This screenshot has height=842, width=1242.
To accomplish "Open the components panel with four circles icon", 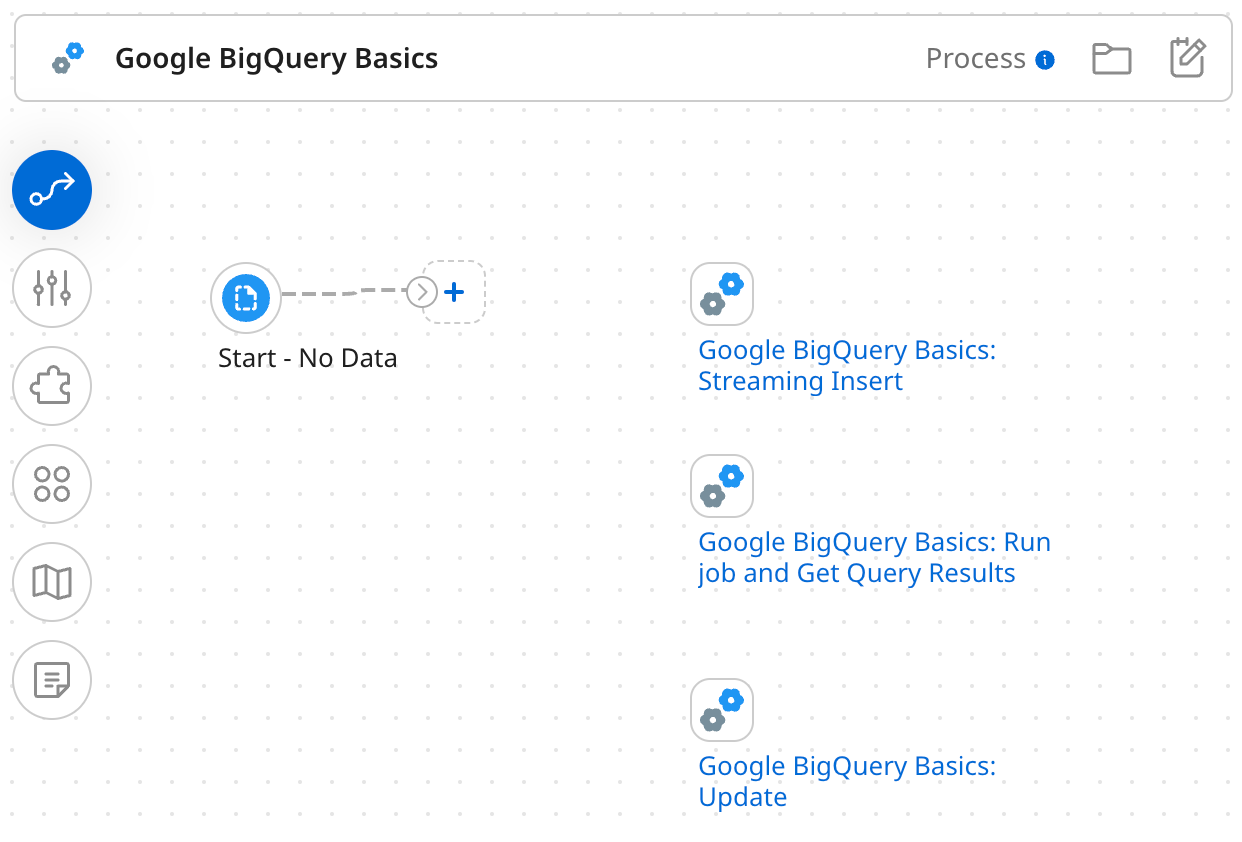I will click(x=52, y=484).
